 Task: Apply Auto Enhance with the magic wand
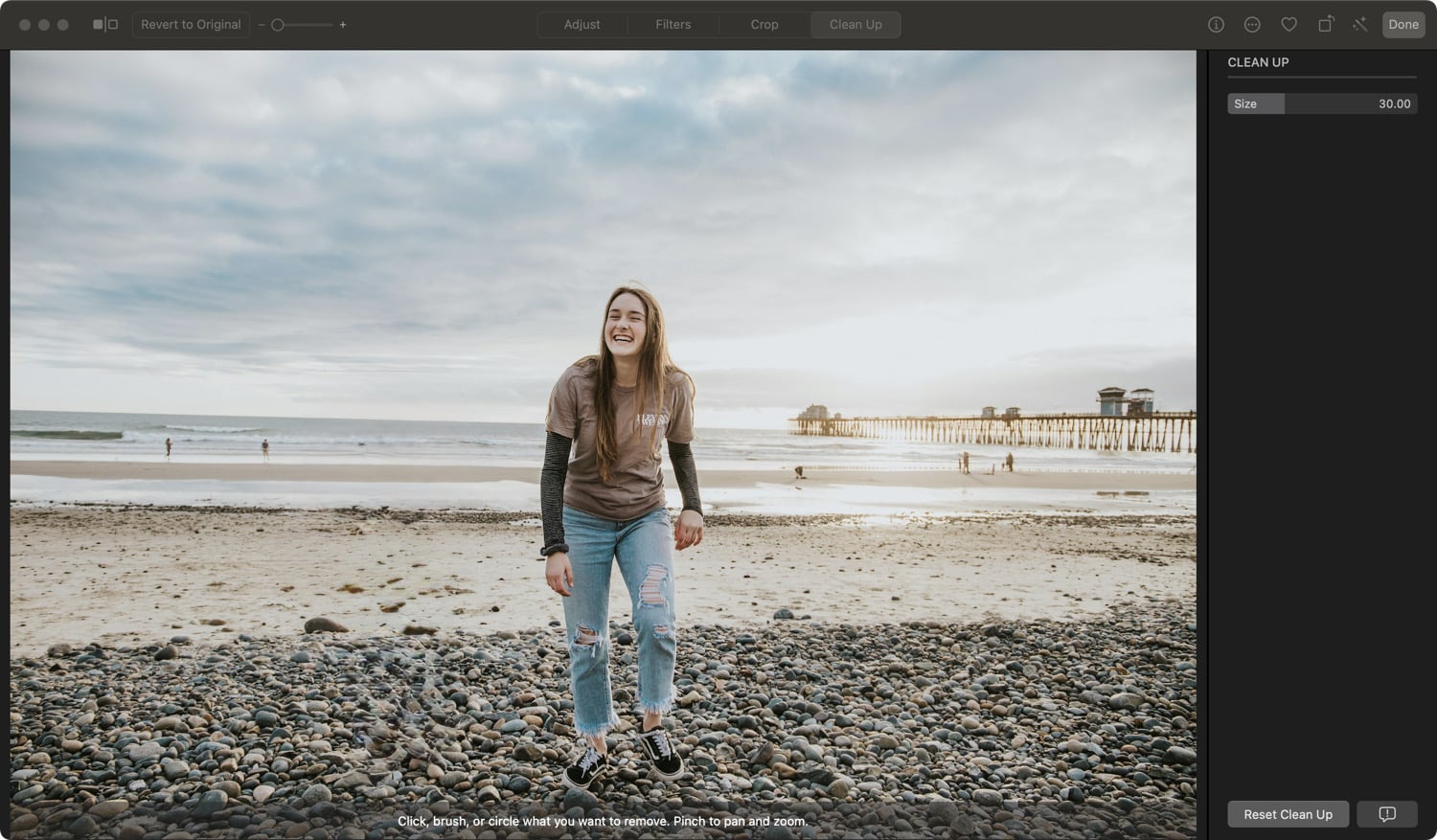(1360, 25)
